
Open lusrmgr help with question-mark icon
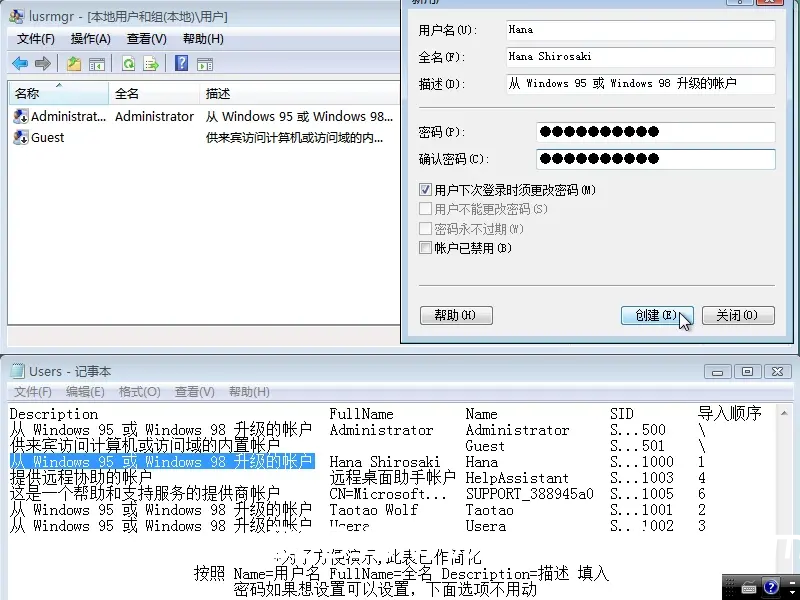tap(181, 63)
